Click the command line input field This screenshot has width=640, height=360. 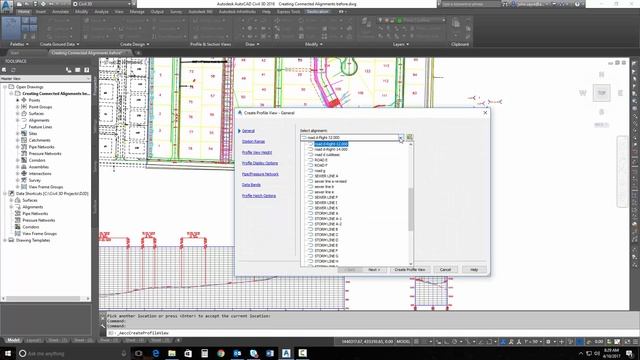click(367, 333)
